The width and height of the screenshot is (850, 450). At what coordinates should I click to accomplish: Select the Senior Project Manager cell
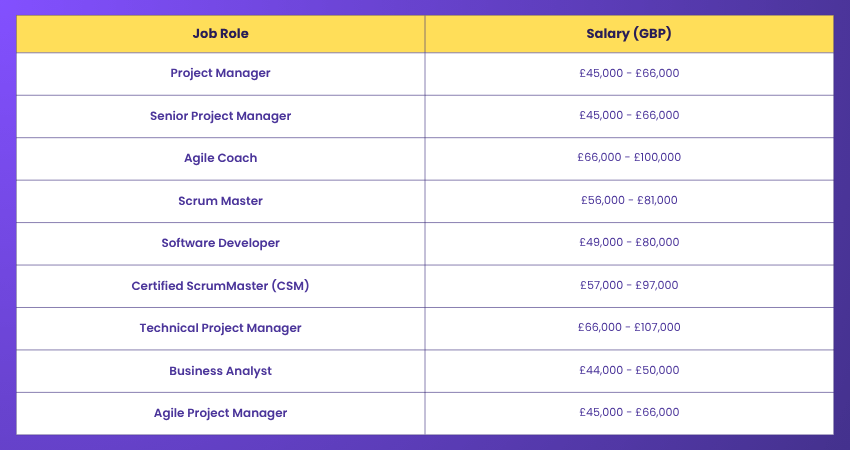point(220,116)
